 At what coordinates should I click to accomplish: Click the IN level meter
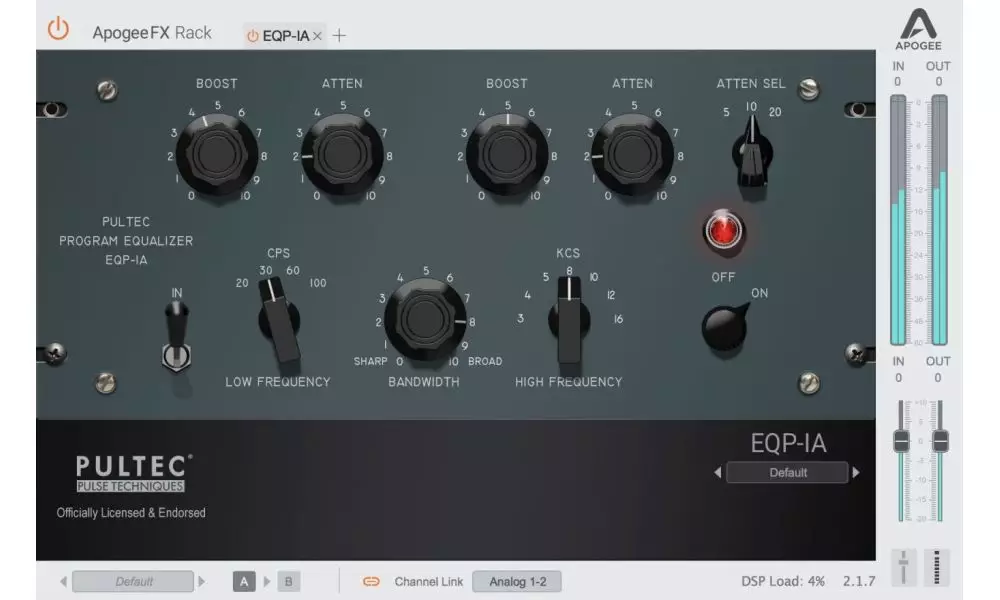click(x=898, y=220)
